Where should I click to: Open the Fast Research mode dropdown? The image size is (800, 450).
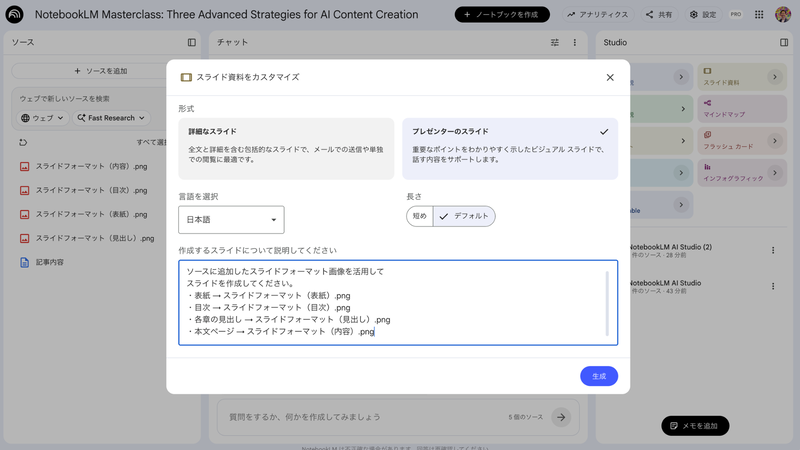click(x=111, y=118)
